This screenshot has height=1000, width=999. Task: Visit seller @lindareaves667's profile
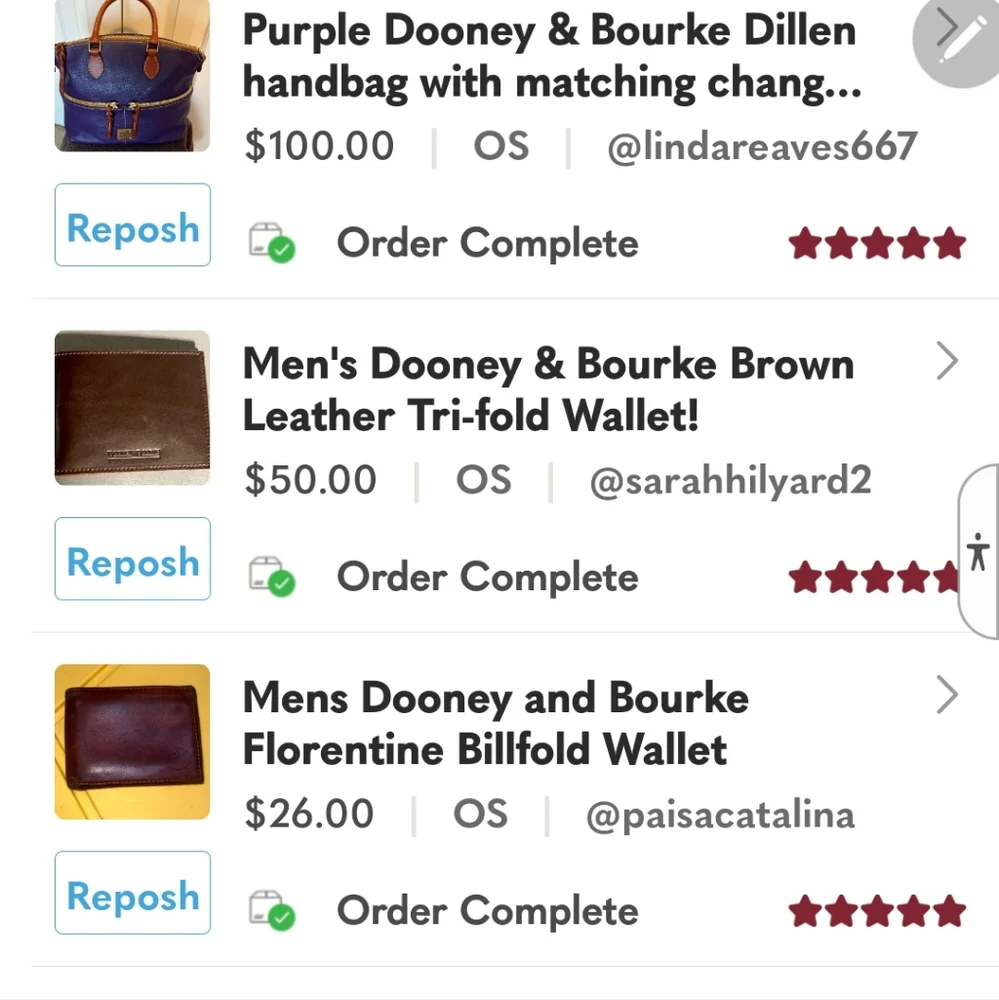(761, 147)
